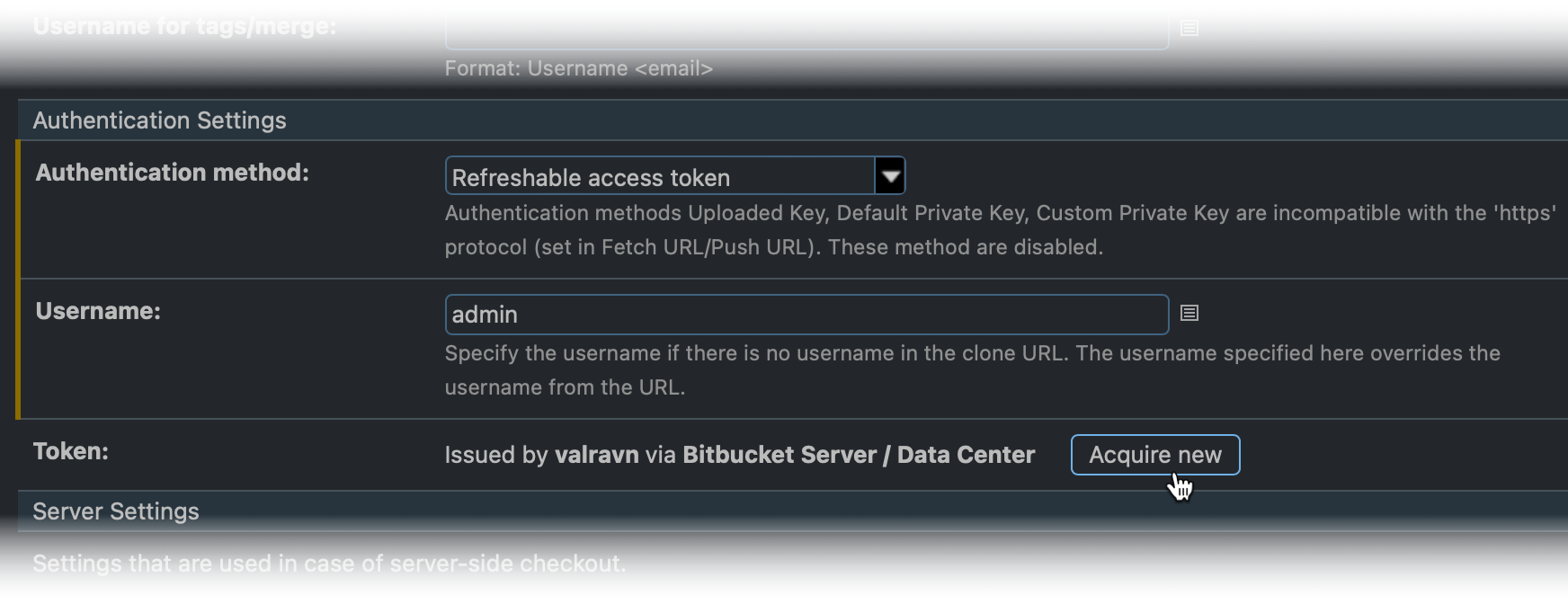Click the Token label
The image size is (1568, 604).
click(70, 451)
